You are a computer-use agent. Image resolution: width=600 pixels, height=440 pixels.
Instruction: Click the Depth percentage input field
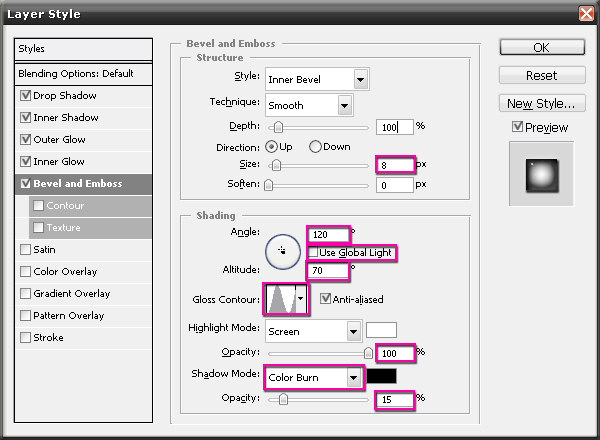[x=395, y=127]
